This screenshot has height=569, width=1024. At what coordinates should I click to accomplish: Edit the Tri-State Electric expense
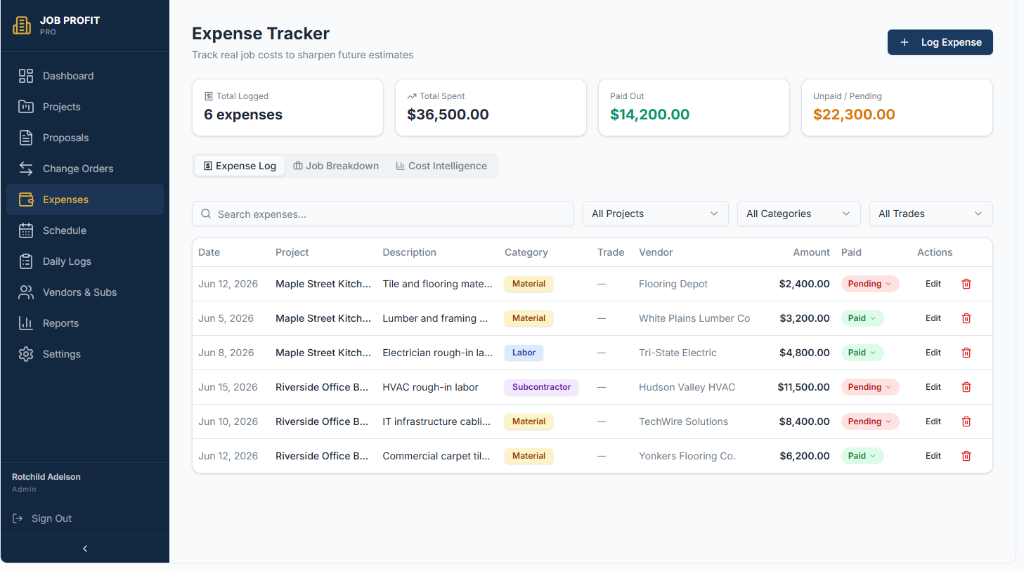pyautogui.click(x=933, y=353)
